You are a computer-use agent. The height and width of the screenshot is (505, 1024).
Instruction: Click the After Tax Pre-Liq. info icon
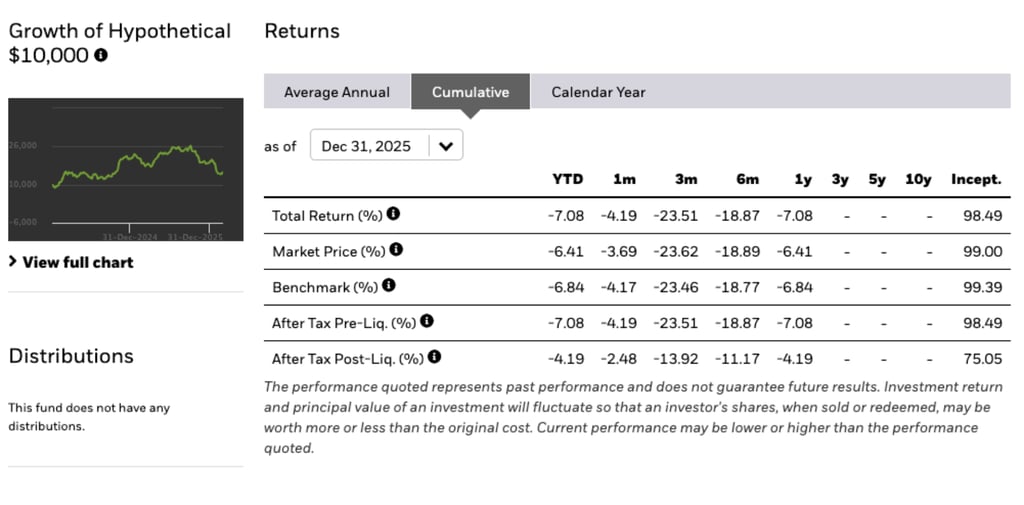coord(427,321)
